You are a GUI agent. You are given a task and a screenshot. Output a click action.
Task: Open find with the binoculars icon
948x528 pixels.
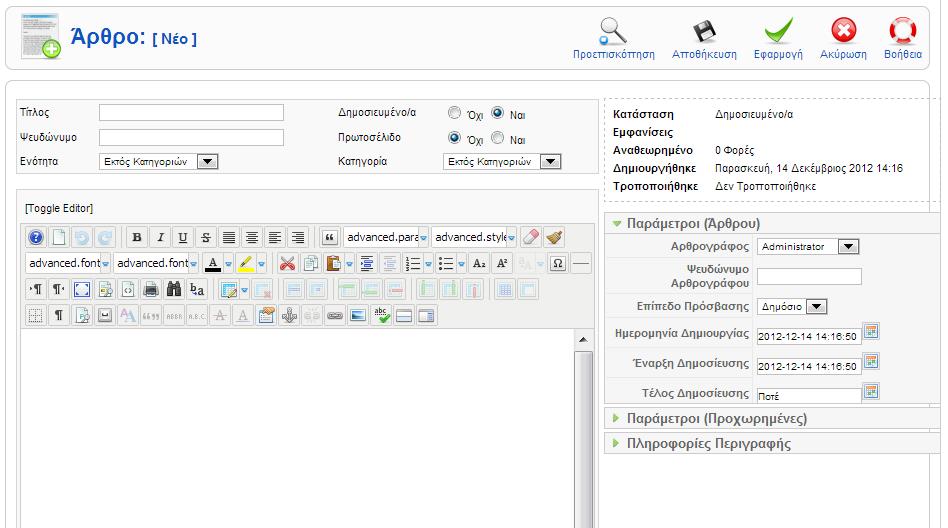174,289
